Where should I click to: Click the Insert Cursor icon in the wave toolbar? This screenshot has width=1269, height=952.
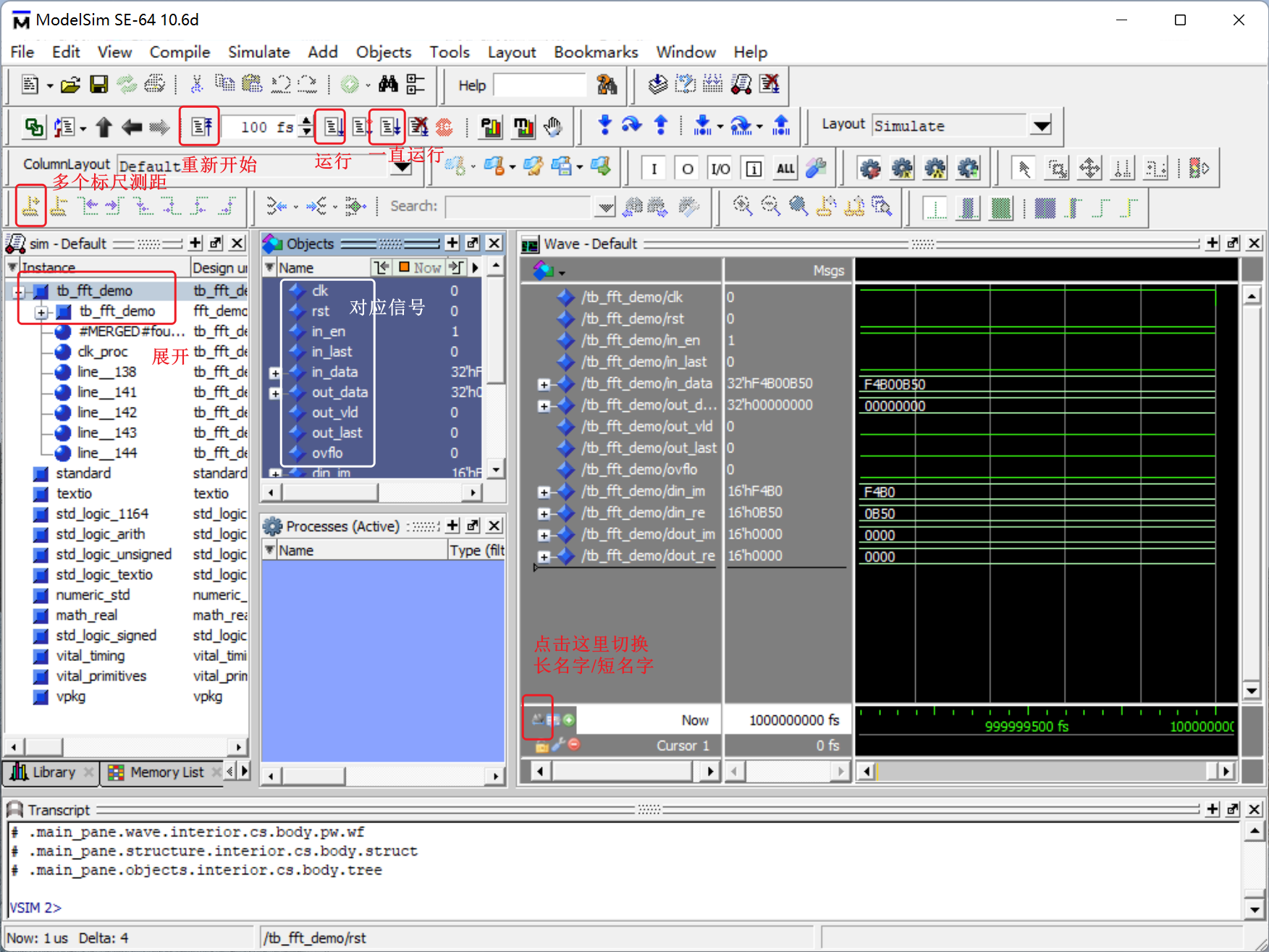(30, 206)
